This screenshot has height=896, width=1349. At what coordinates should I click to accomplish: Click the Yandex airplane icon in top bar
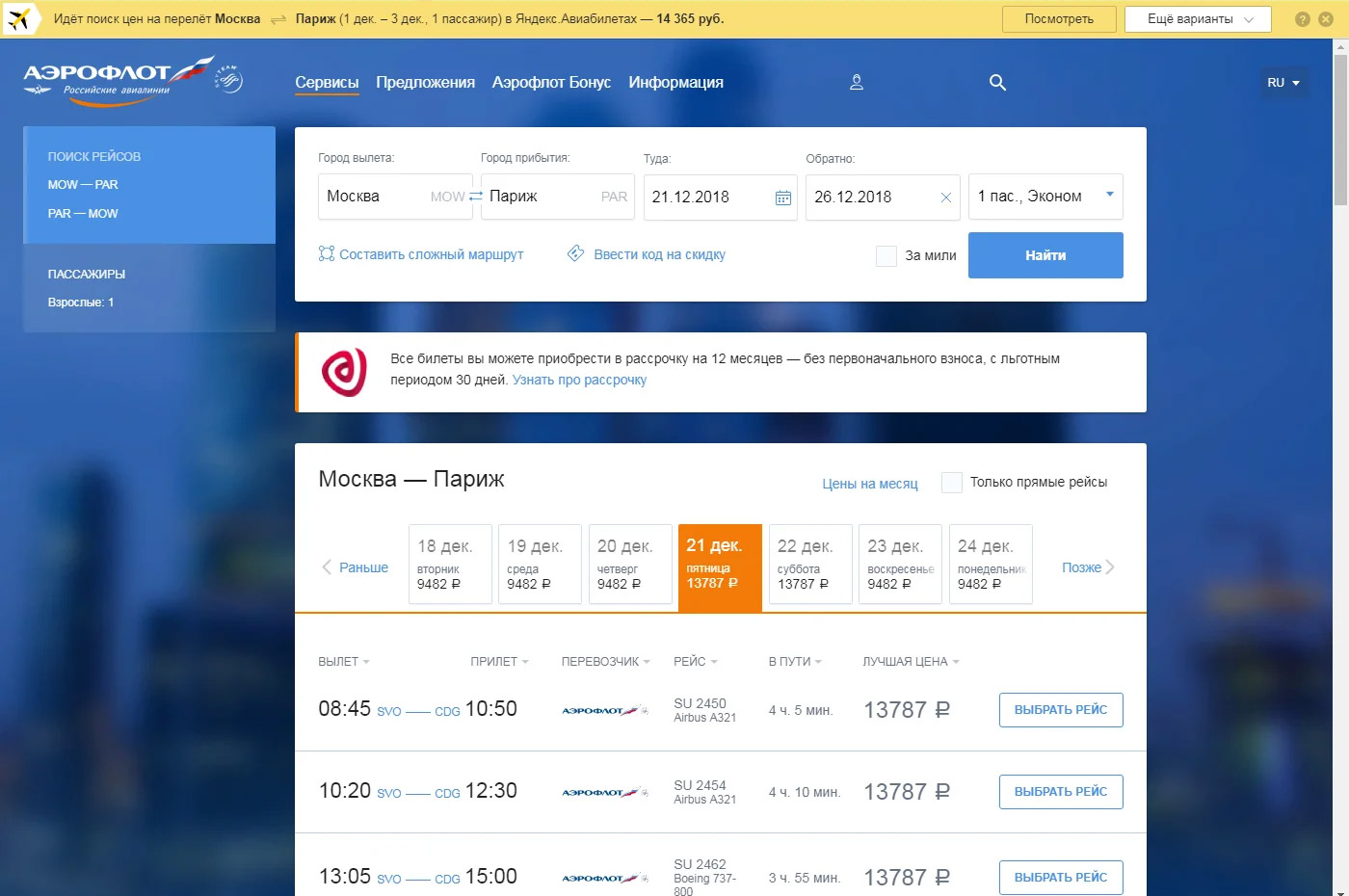[19, 19]
